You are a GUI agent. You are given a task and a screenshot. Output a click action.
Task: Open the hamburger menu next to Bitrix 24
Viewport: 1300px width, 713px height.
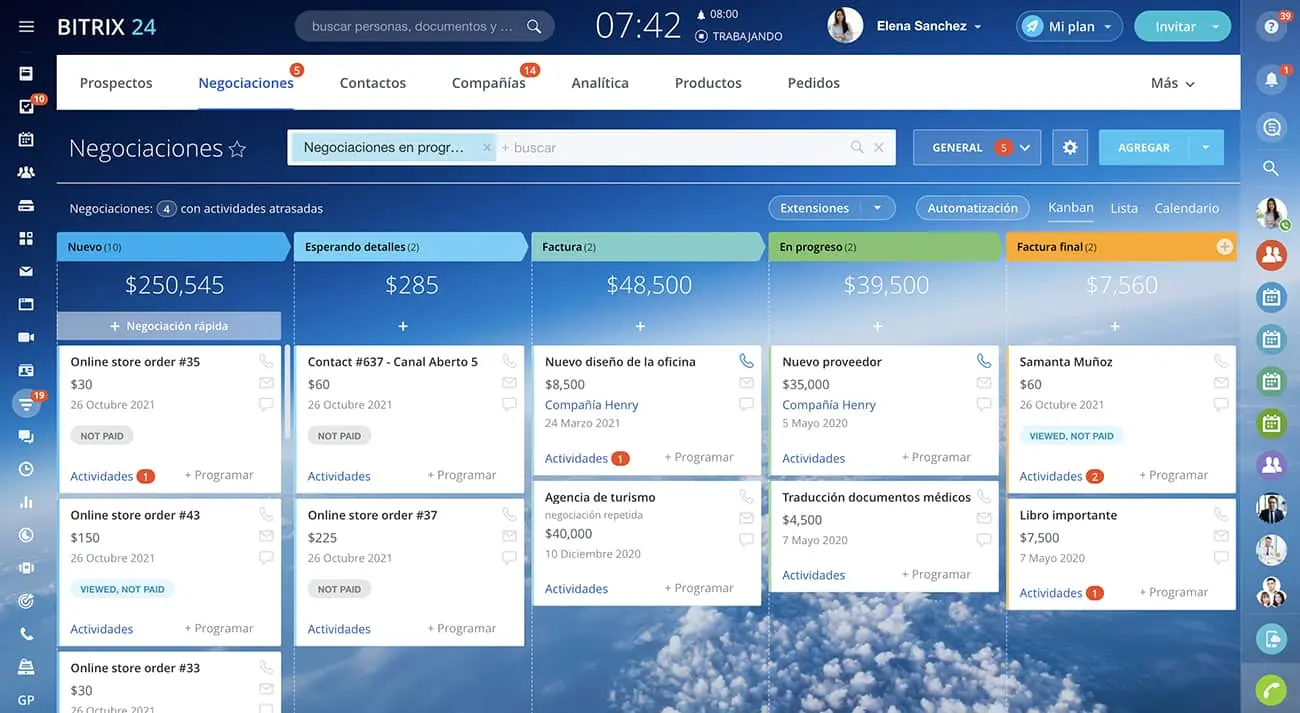pos(26,27)
